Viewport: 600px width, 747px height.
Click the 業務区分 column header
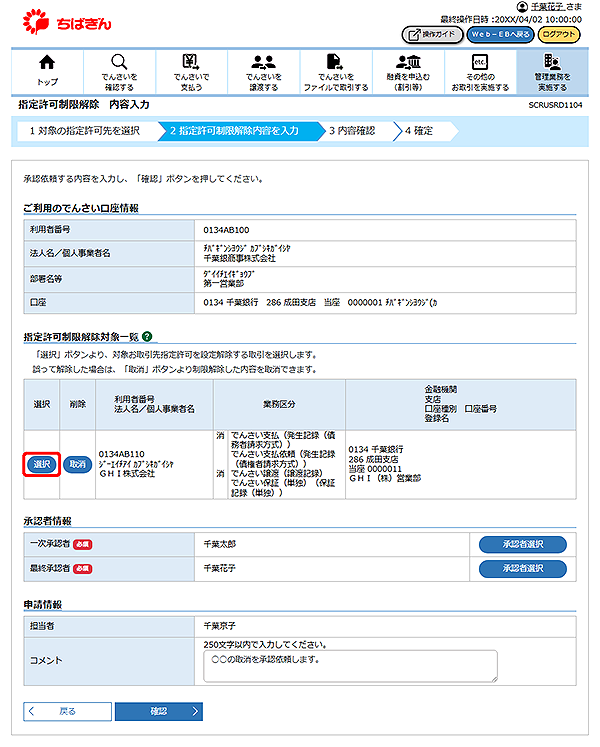pyautogui.click(x=279, y=404)
